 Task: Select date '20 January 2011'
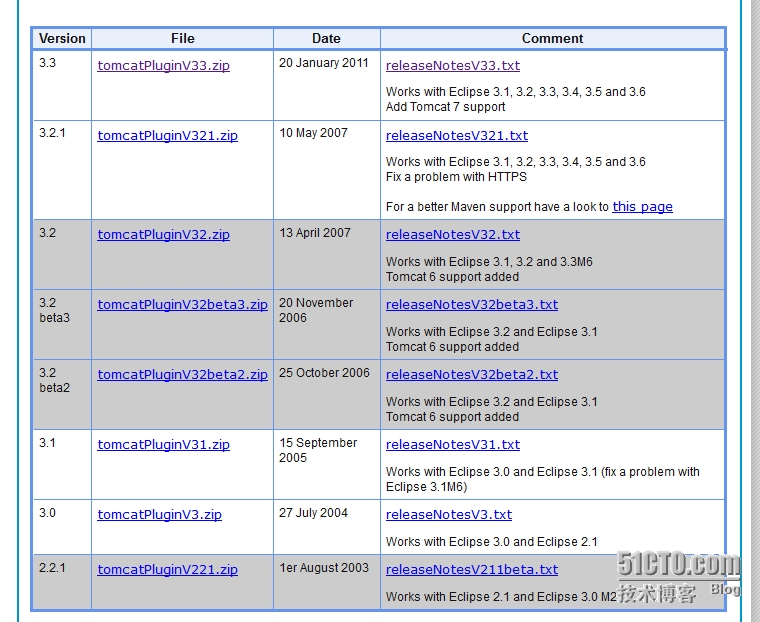[x=323, y=63]
